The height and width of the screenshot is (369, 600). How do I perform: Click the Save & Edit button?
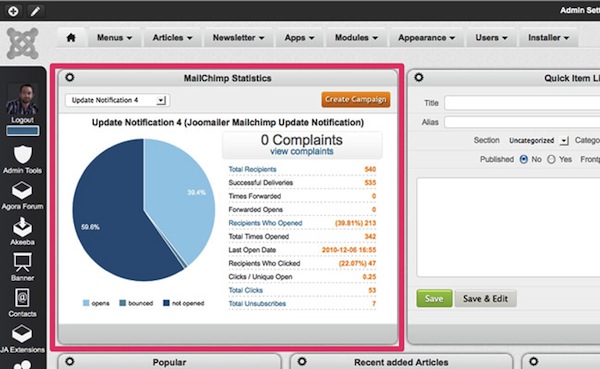click(x=485, y=299)
